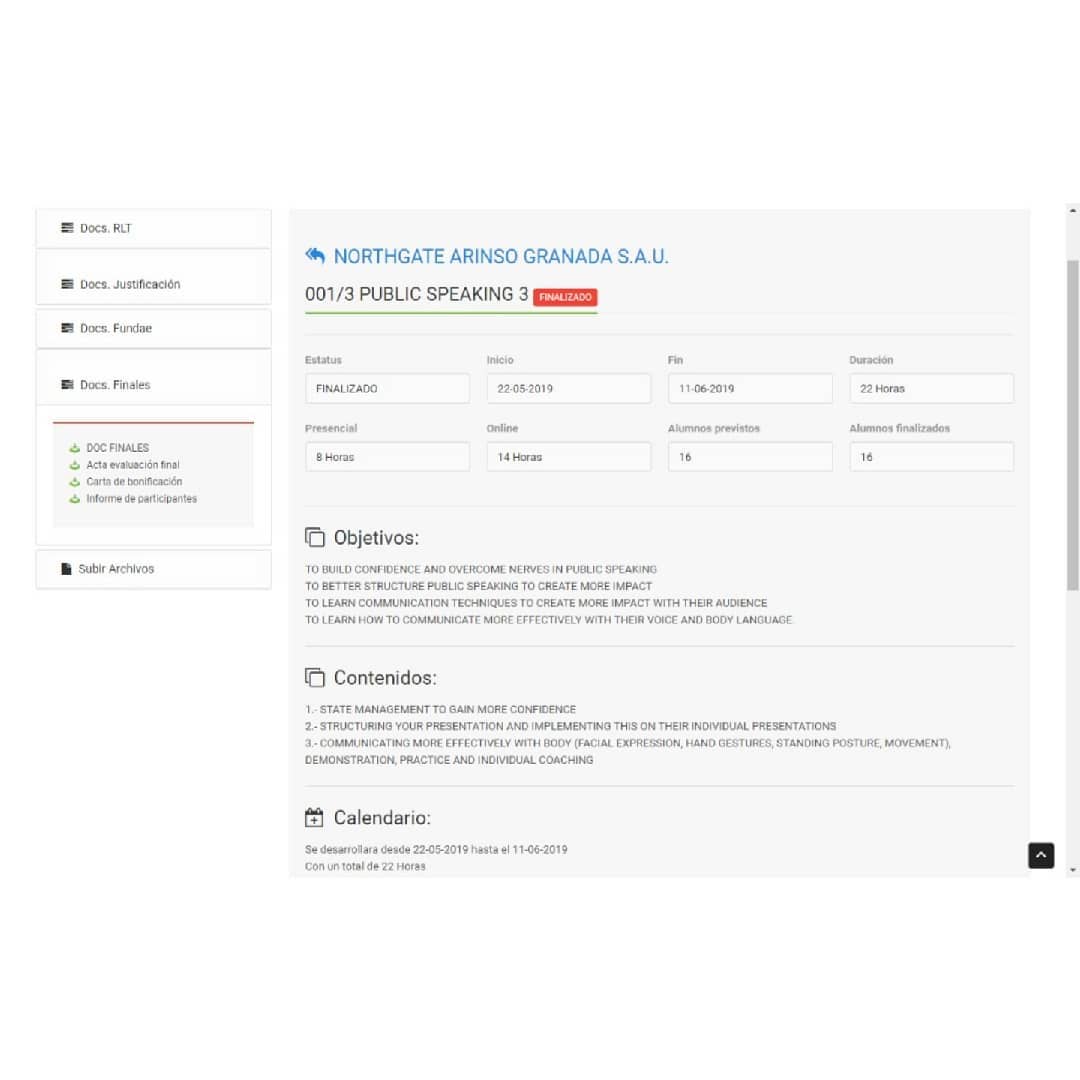1080x1080 pixels.
Task: Expand the Docs. Fundae section
Action: coord(154,329)
